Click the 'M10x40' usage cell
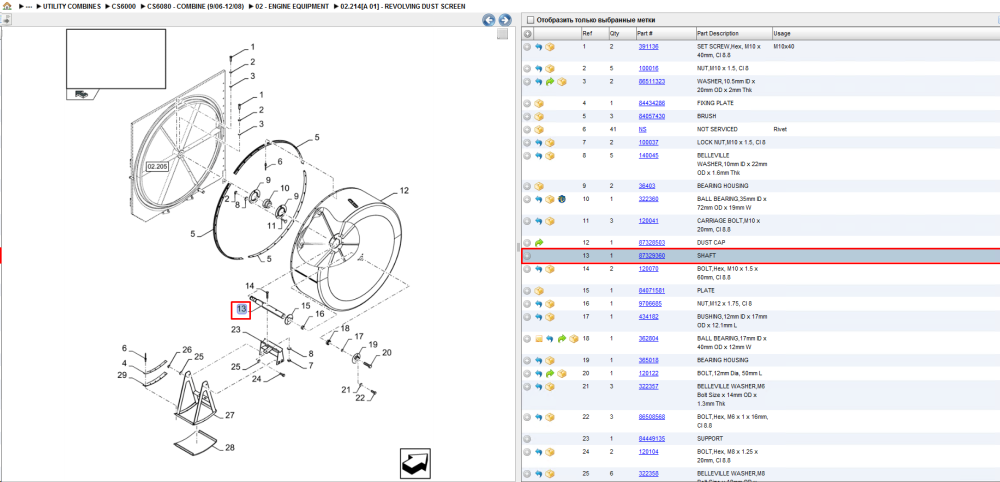The image size is (1000, 482). (x=783, y=47)
